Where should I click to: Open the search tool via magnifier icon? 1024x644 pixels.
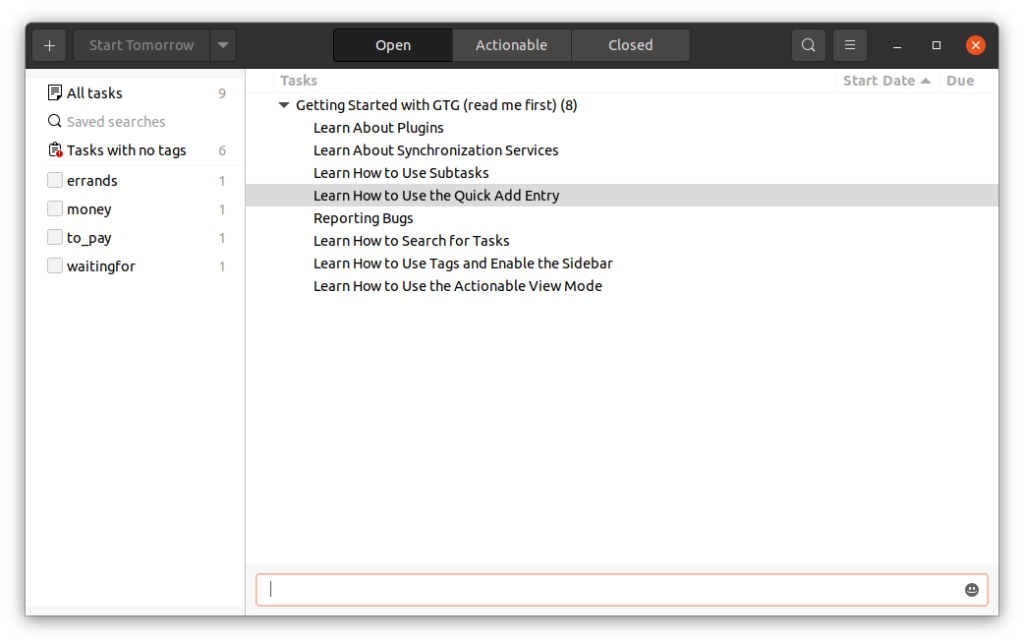pos(808,45)
